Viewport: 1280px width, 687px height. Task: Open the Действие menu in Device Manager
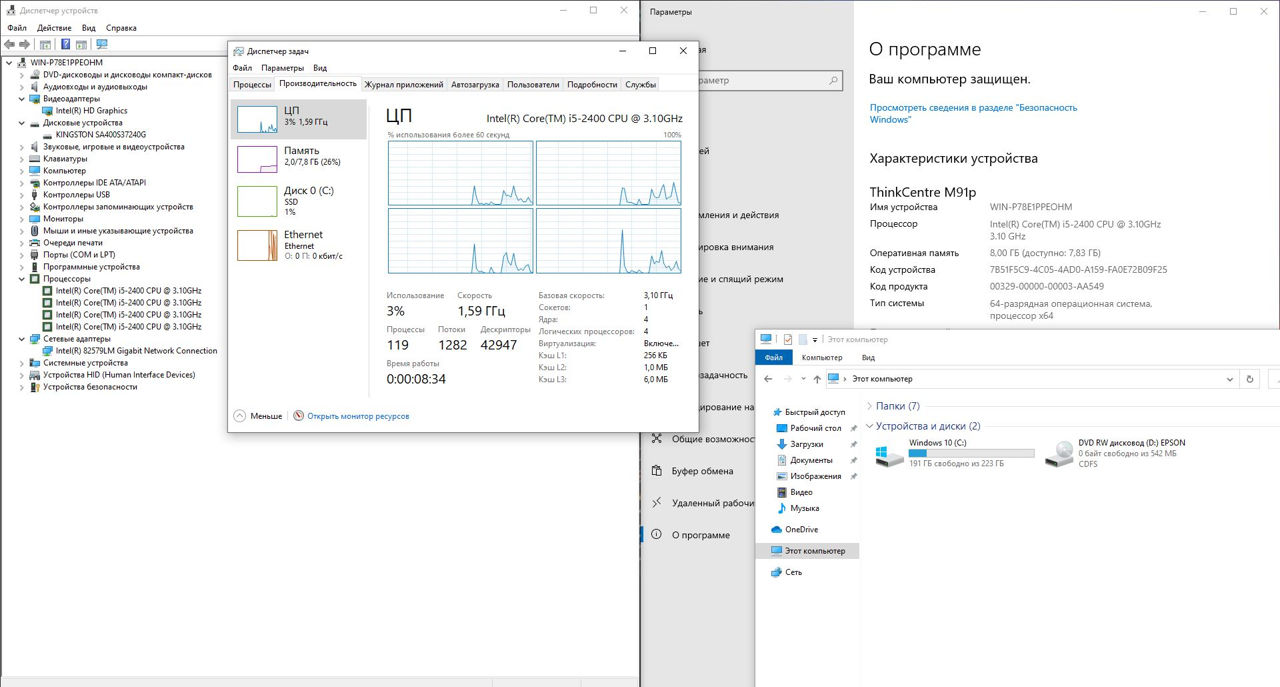[54, 28]
